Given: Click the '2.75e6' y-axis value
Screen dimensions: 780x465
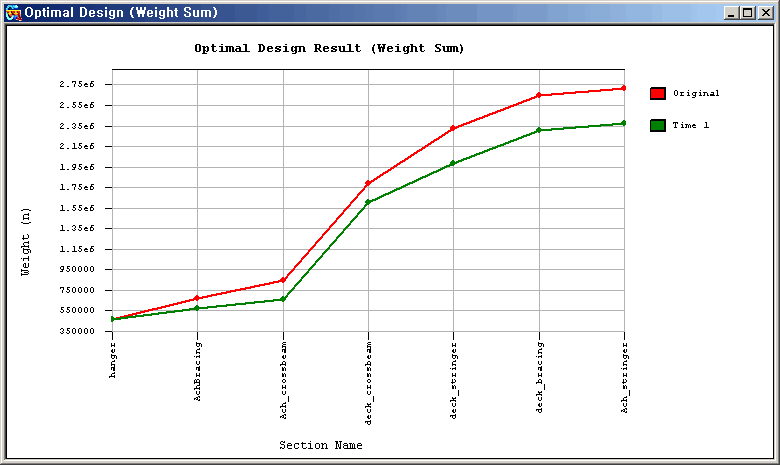Looking at the screenshot, I should point(77,85).
